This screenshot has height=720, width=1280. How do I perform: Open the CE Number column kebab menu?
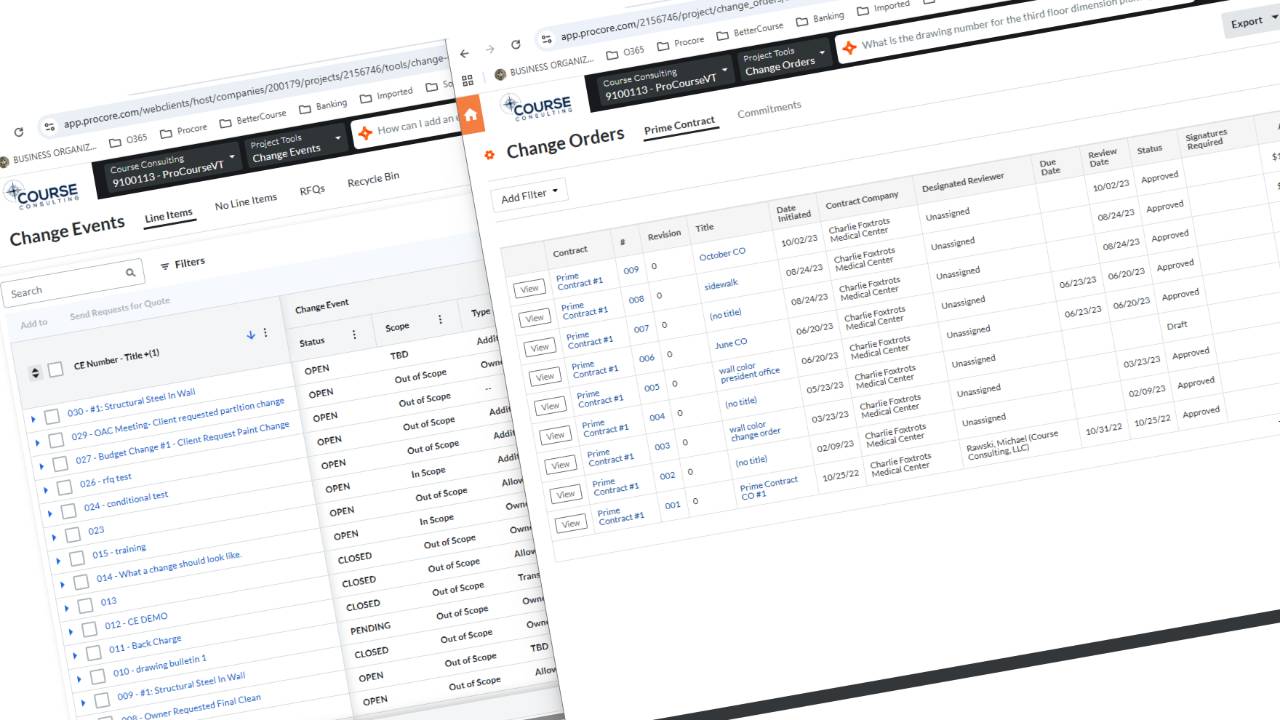click(x=265, y=332)
